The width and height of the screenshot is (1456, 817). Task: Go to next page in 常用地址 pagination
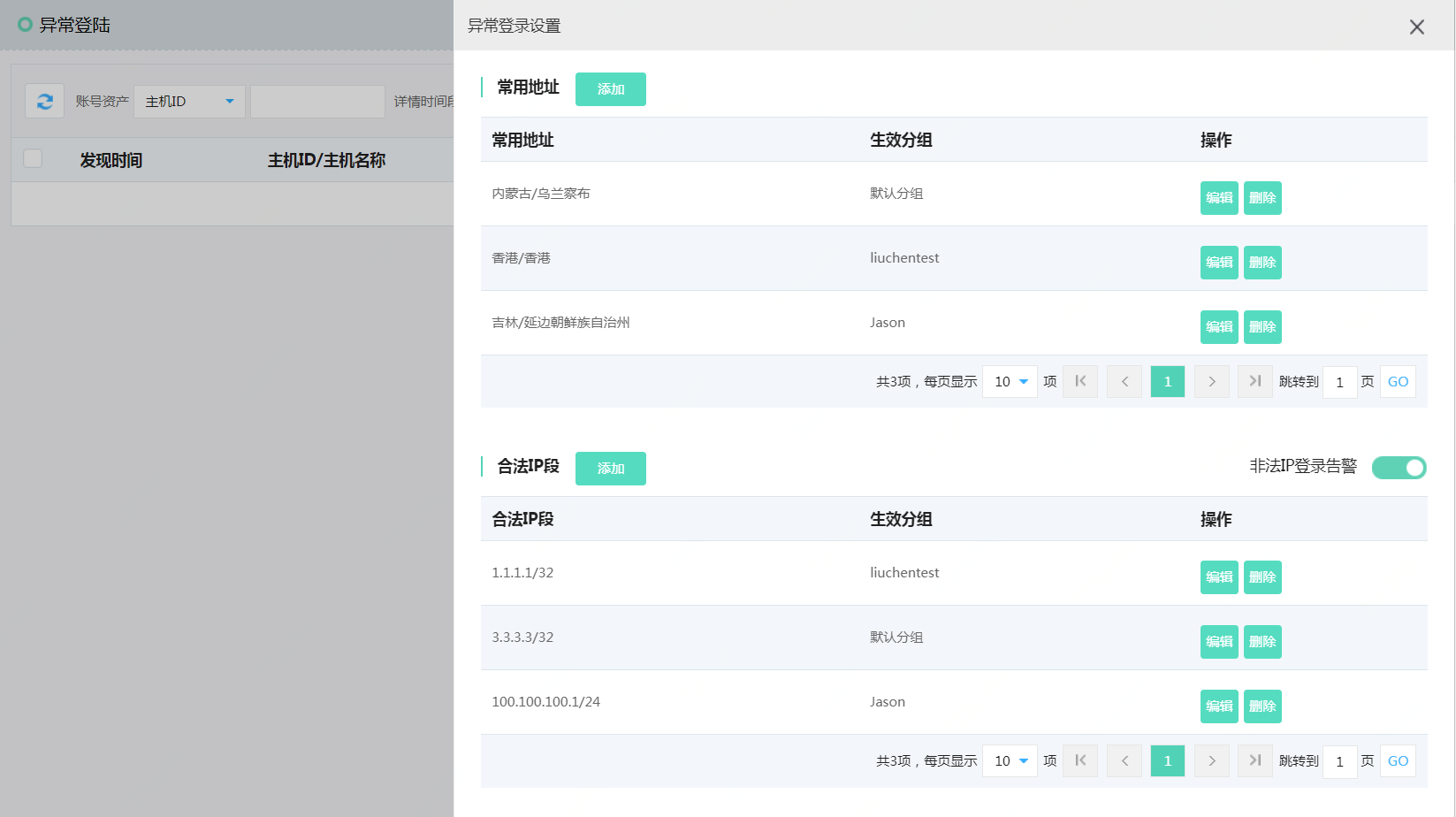pyautogui.click(x=1212, y=381)
